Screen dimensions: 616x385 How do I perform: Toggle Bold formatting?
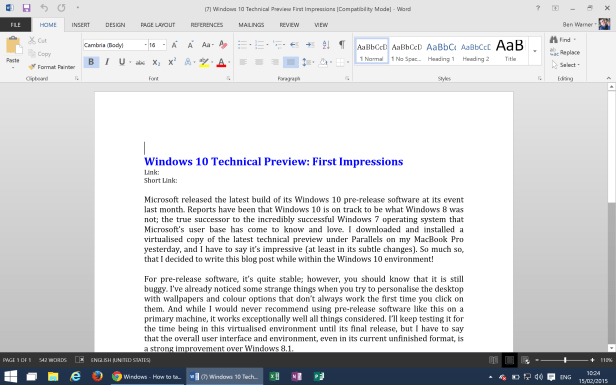pyautogui.click(x=91, y=62)
